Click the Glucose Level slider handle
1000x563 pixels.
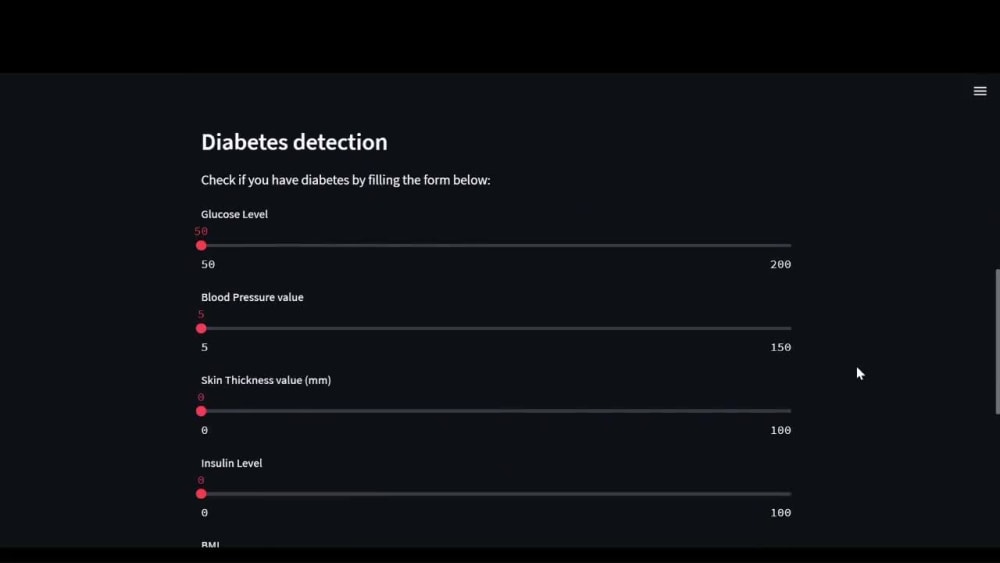[x=201, y=245]
